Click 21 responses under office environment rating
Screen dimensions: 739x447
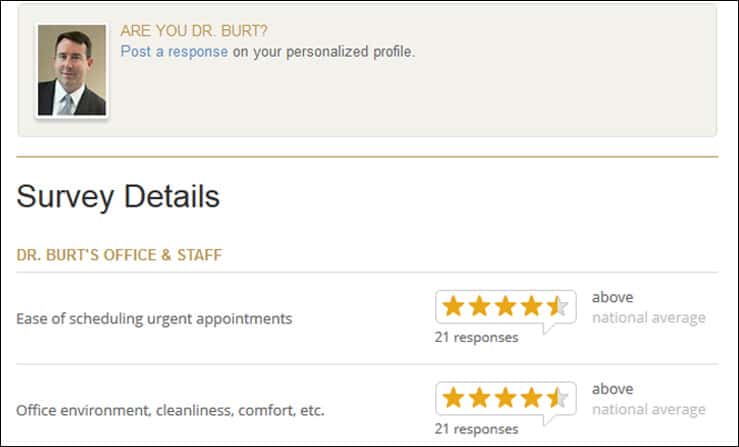point(476,429)
